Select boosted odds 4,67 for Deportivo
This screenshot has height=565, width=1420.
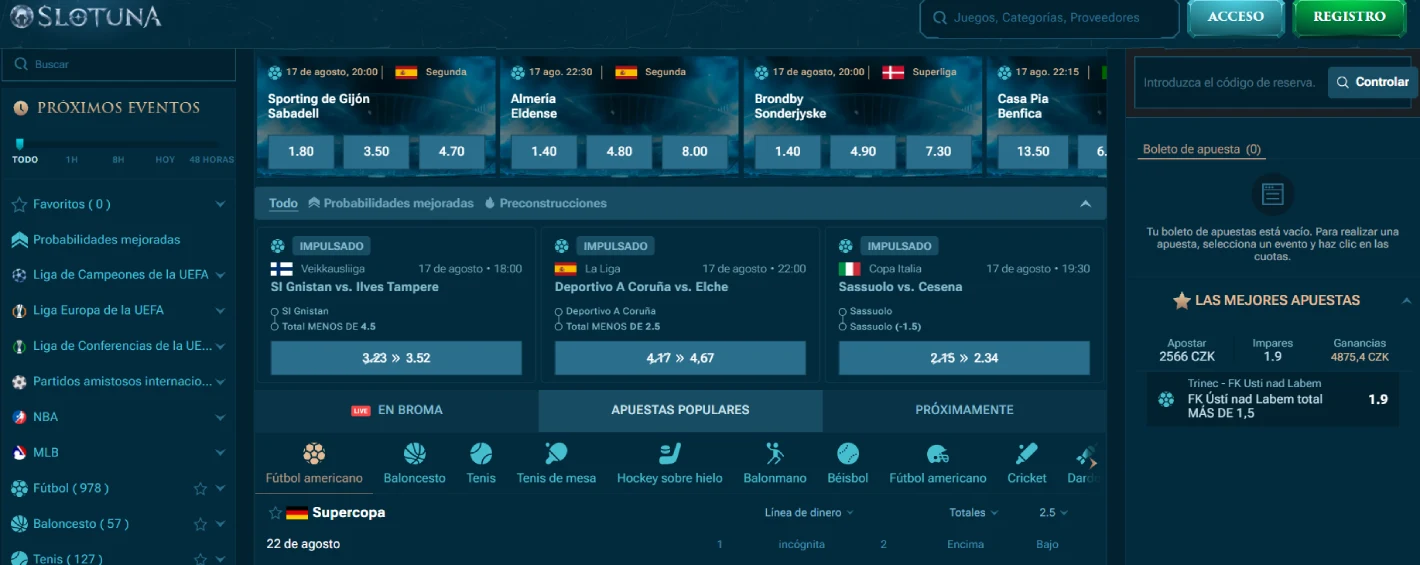pos(680,358)
